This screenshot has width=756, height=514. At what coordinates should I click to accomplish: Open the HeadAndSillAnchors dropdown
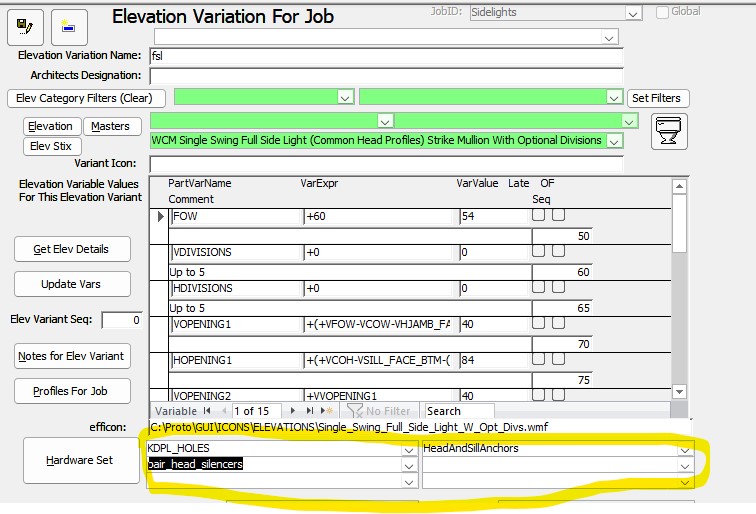[x=684, y=450]
